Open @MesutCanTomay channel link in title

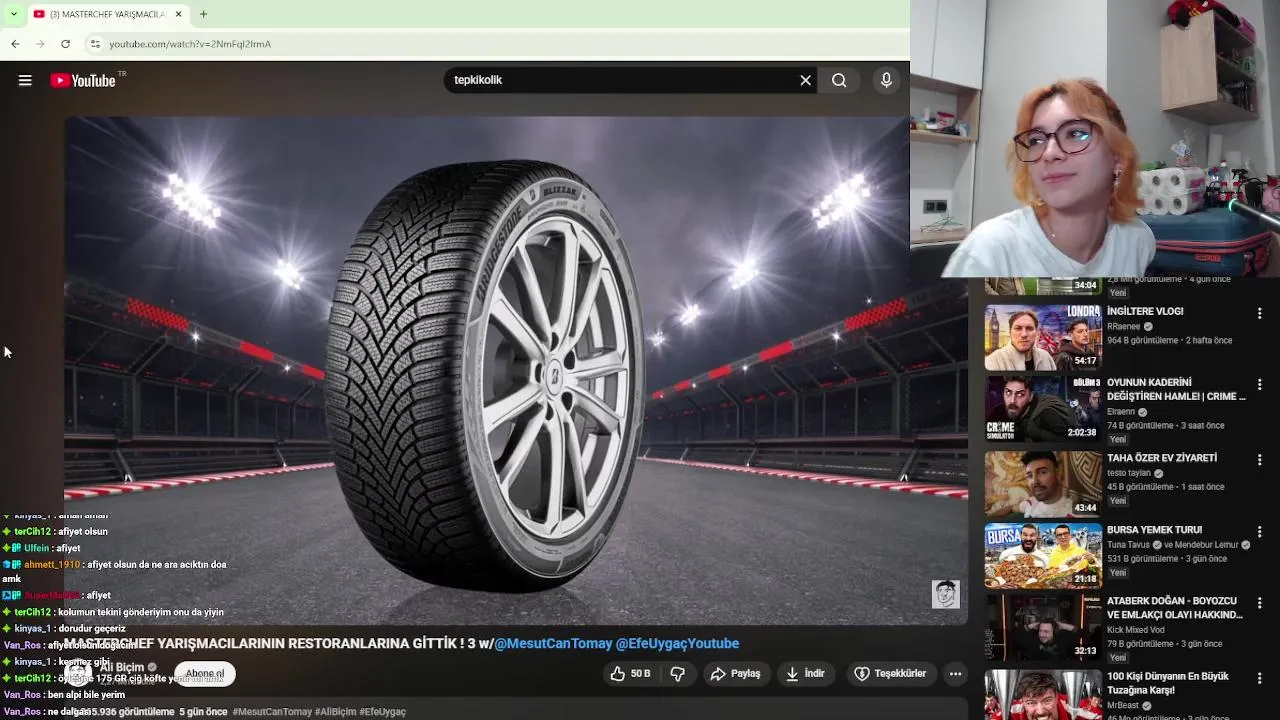553,644
